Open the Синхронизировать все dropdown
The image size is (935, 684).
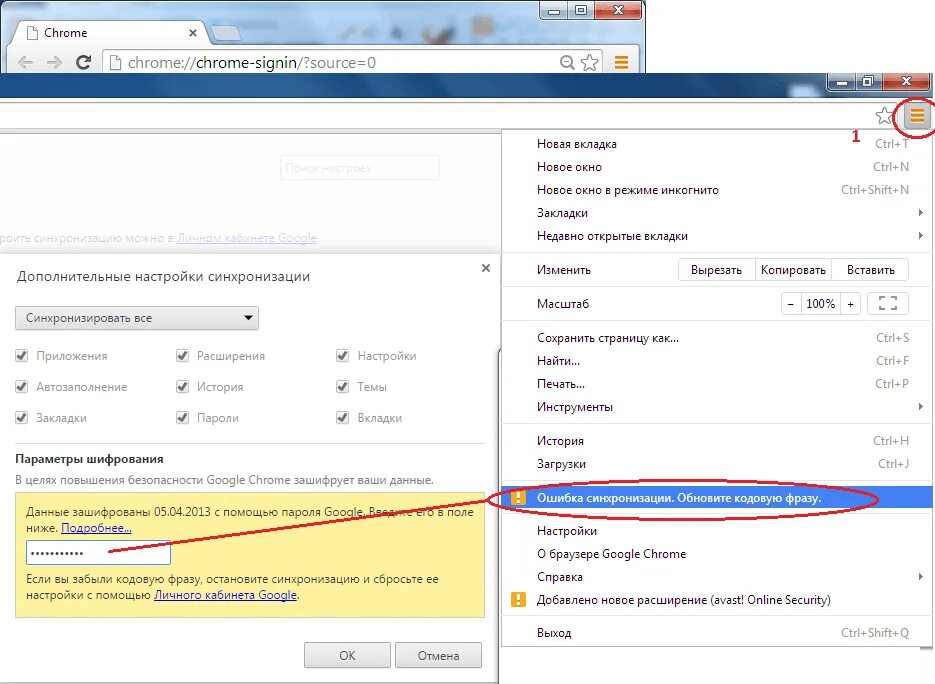click(137, 318)
